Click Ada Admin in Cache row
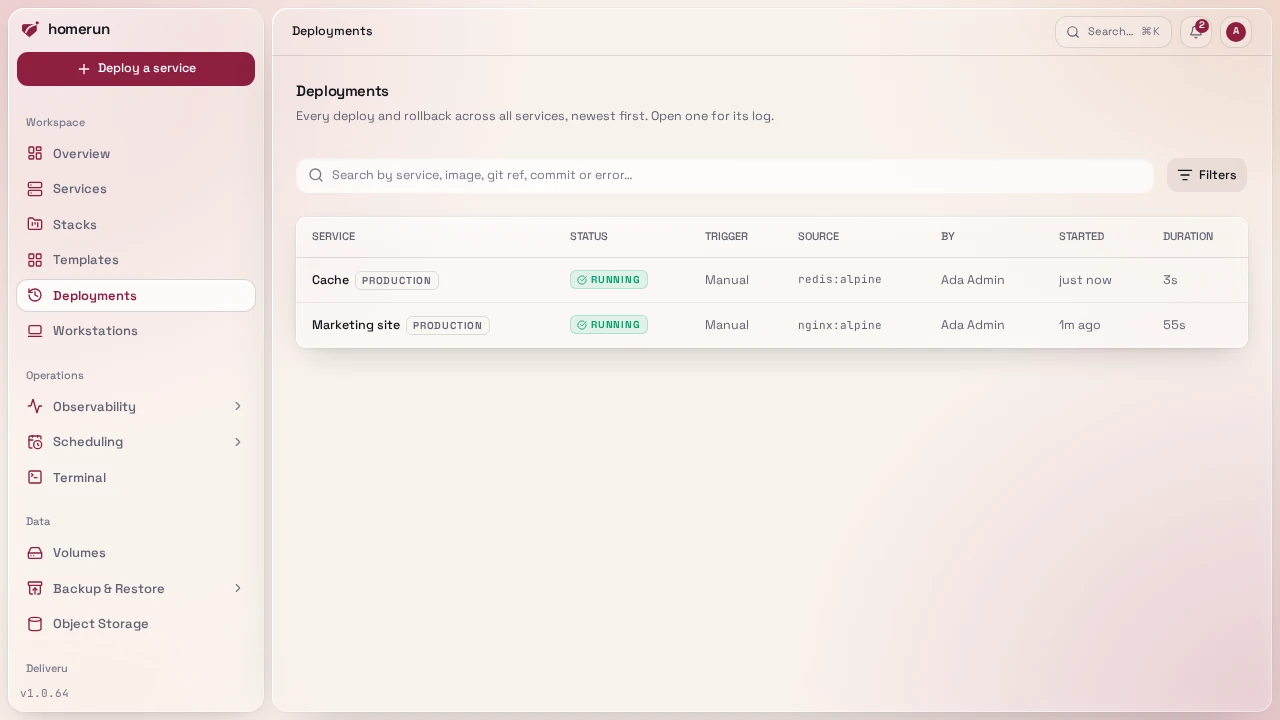Image resolution: width=1280 pixels, height=720 pixels. pos(973,280)
